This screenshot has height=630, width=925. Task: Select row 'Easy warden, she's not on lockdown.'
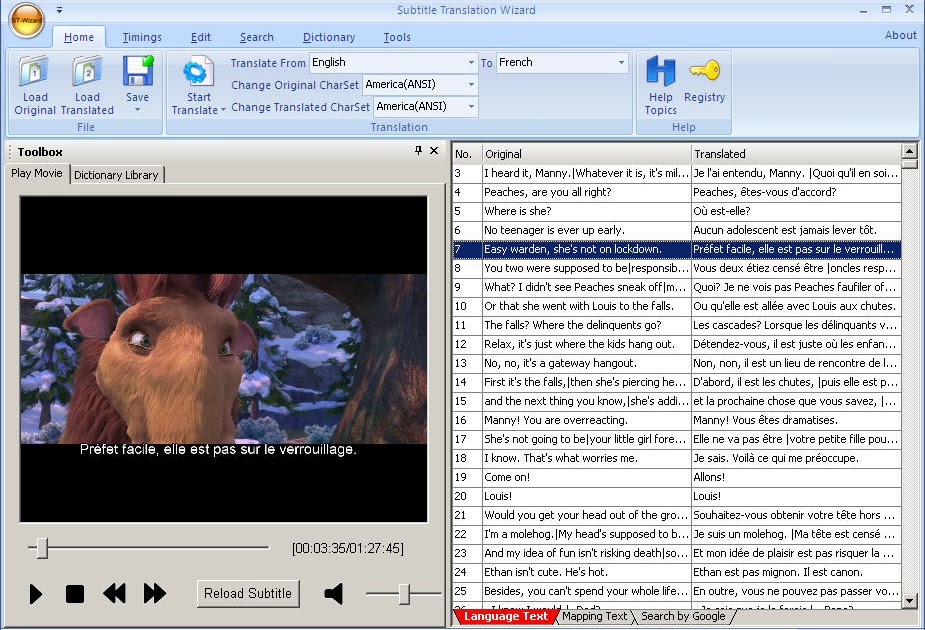(x=677, y=249)
